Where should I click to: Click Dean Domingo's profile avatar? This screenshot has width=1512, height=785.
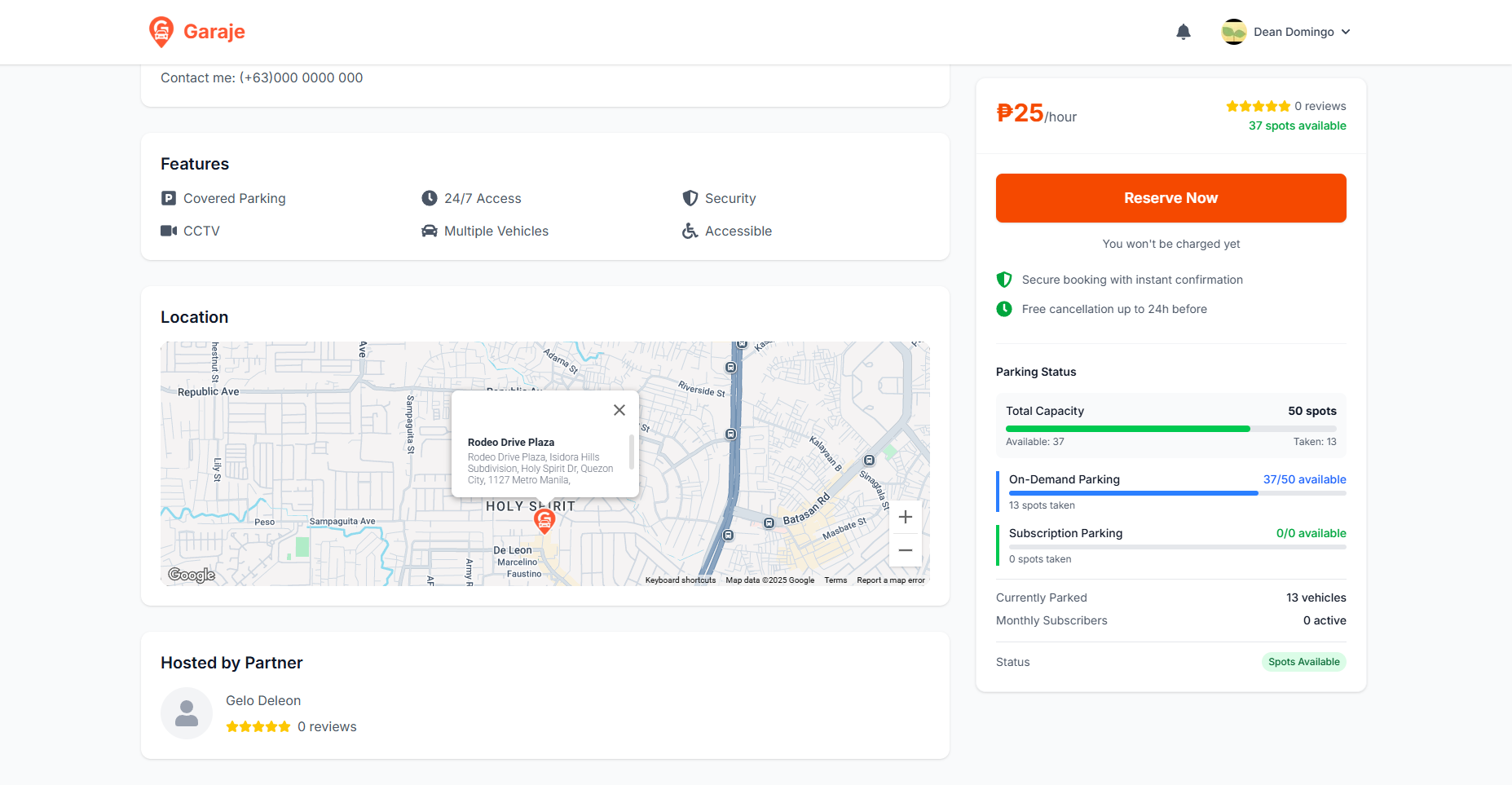(x=1233, y=32)
